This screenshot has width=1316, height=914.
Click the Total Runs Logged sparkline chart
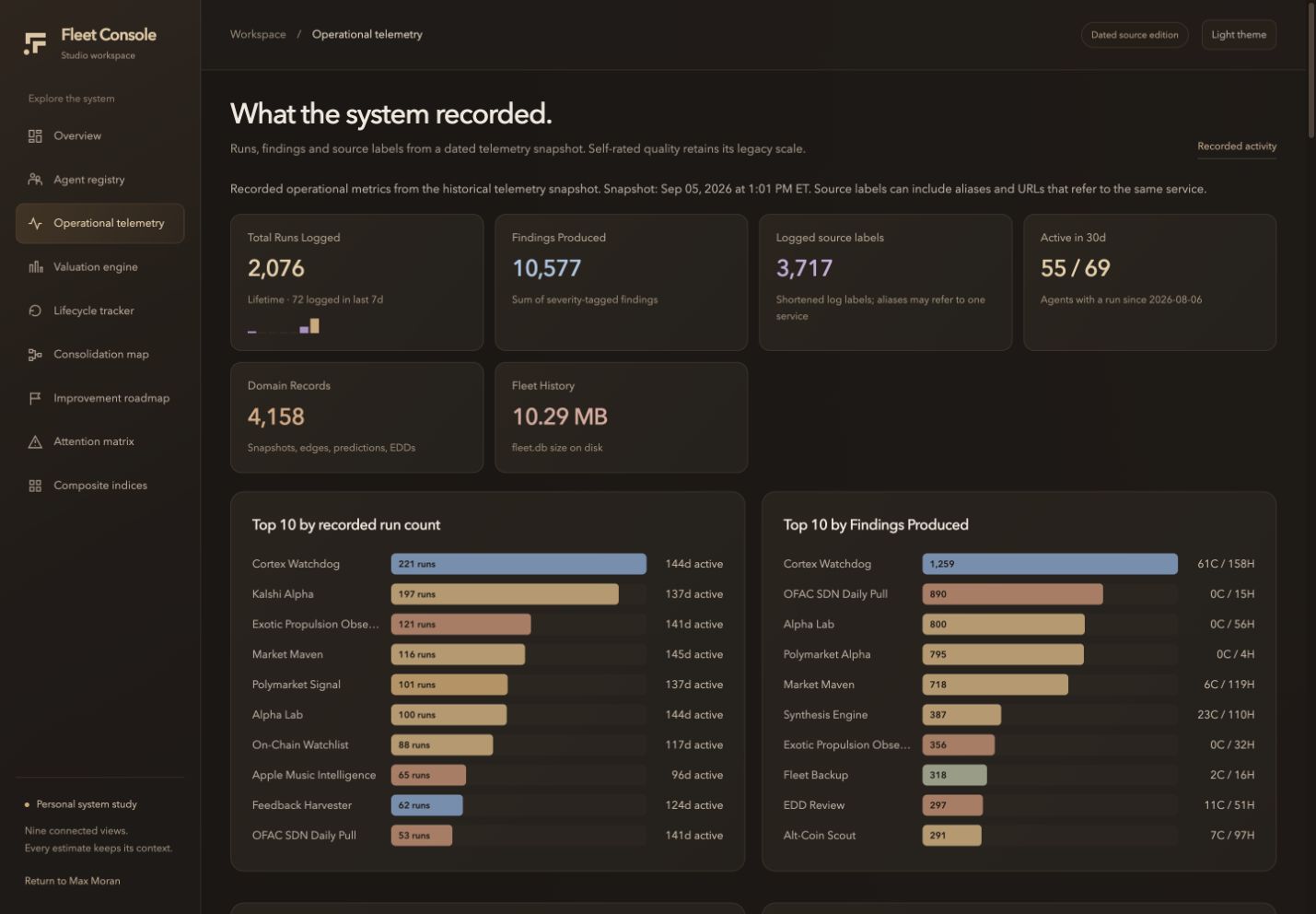click(284, 325)
